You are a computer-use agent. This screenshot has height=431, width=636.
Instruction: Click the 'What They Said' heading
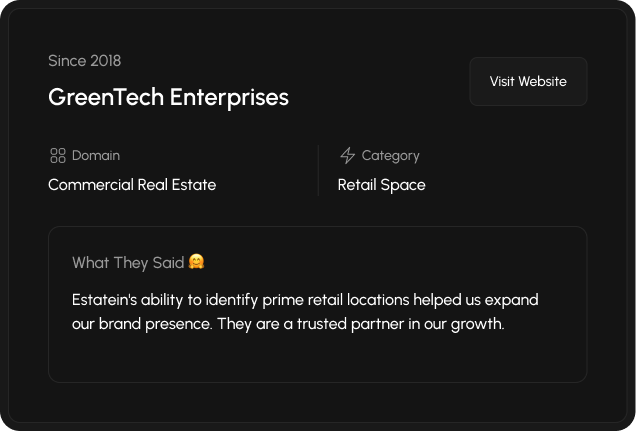click(128, 263)
